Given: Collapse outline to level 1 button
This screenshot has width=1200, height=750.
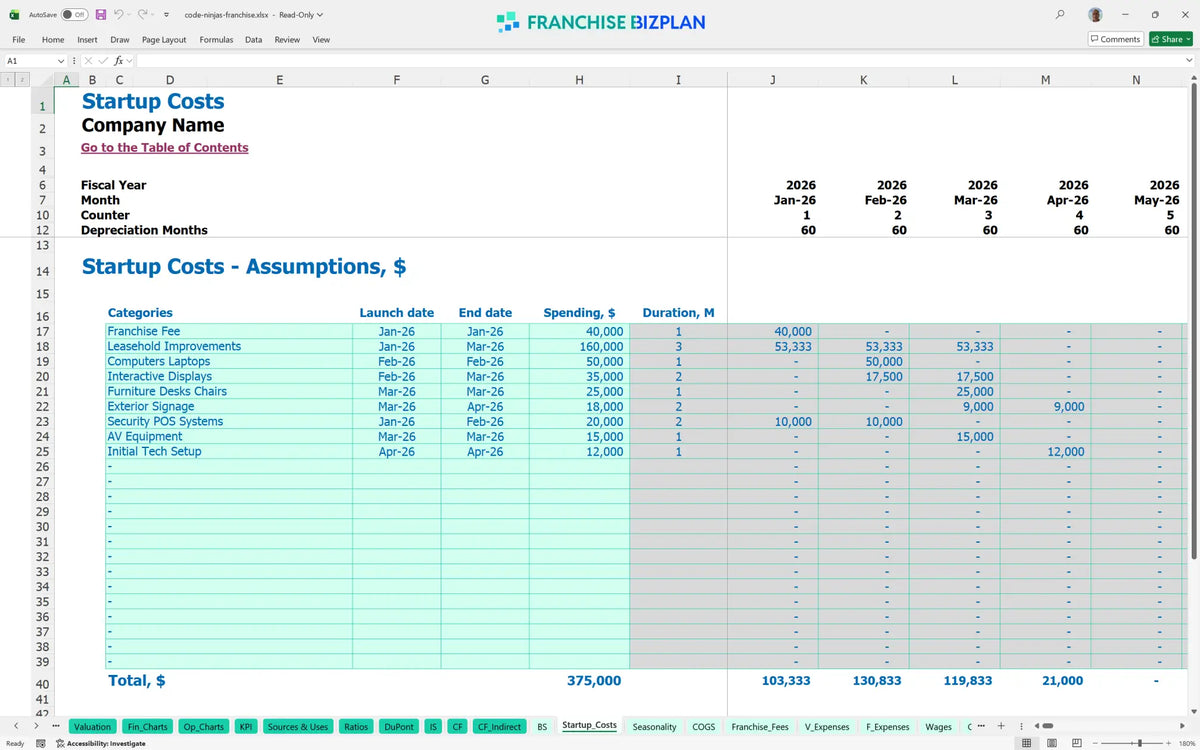Looking at the screenshot, I should [8, 80].
